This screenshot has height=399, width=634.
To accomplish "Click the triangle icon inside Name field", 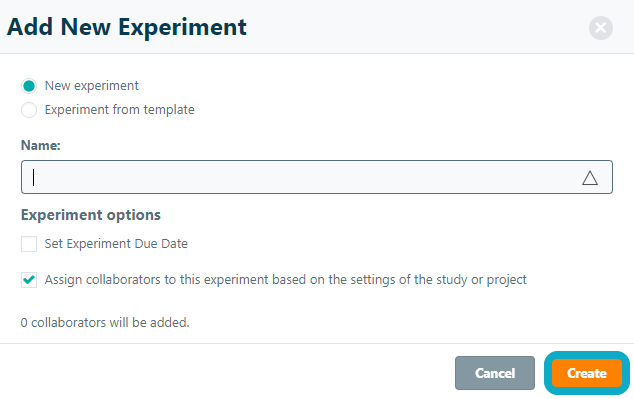I will 590,177.
